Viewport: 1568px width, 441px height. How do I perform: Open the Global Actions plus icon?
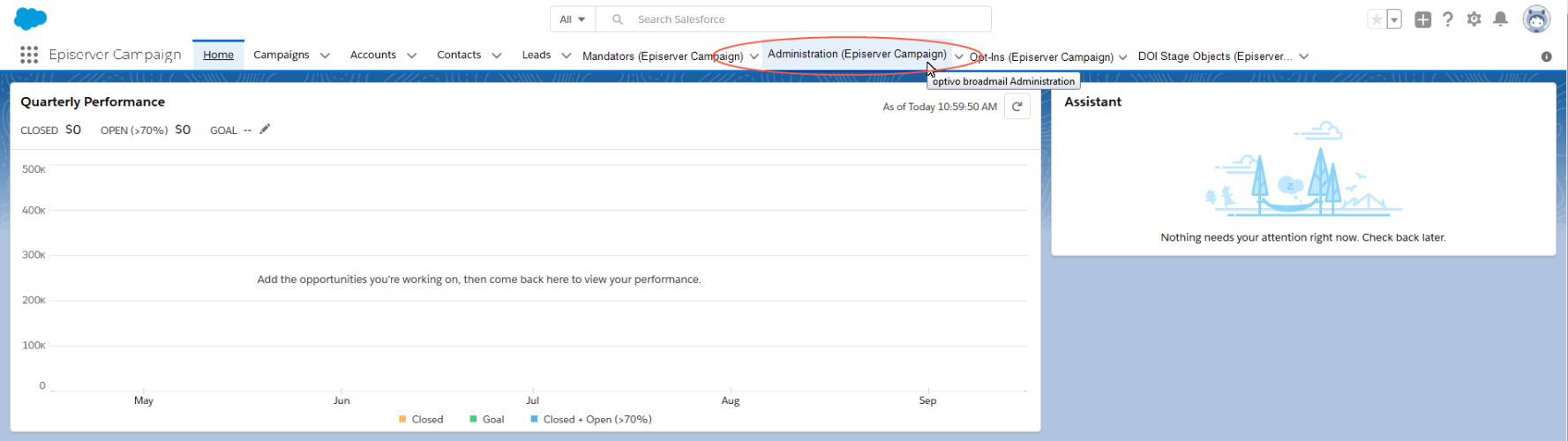(1422, 19)
